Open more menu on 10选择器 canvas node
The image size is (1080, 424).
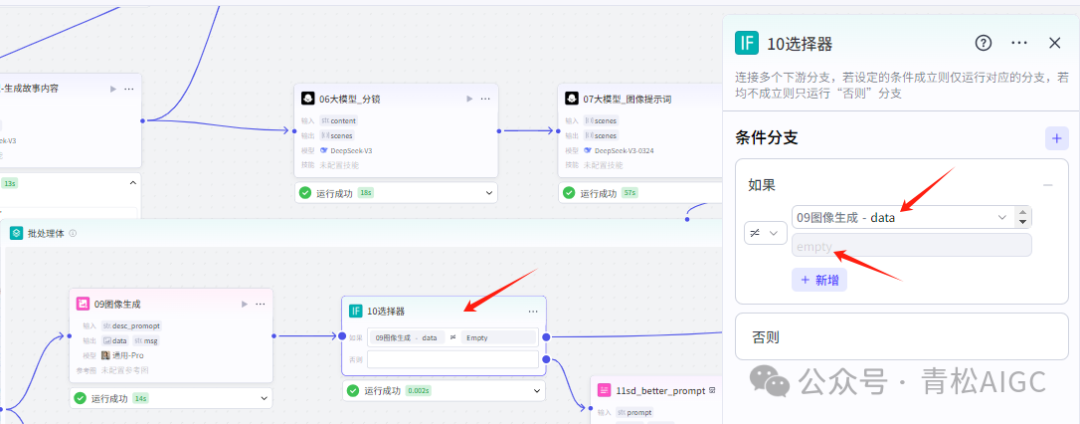[x=533, y=311]
